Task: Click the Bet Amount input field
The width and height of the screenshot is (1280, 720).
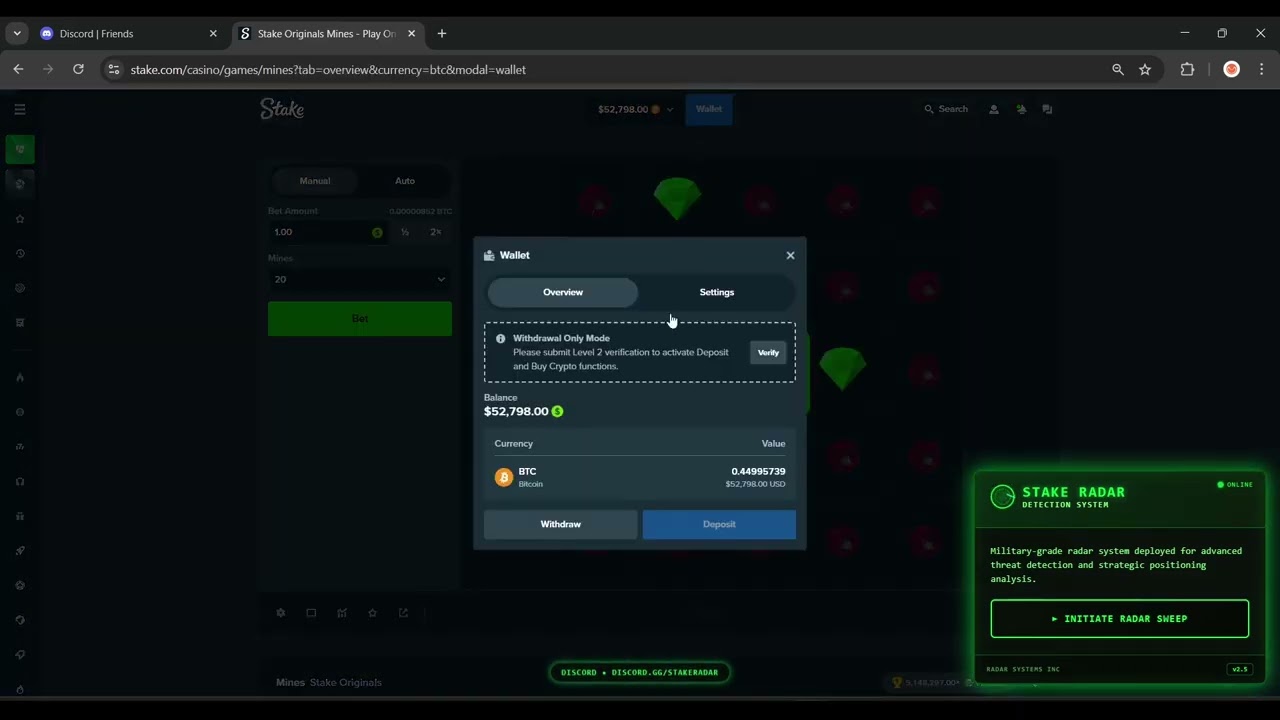Action: tap(327, 232)
